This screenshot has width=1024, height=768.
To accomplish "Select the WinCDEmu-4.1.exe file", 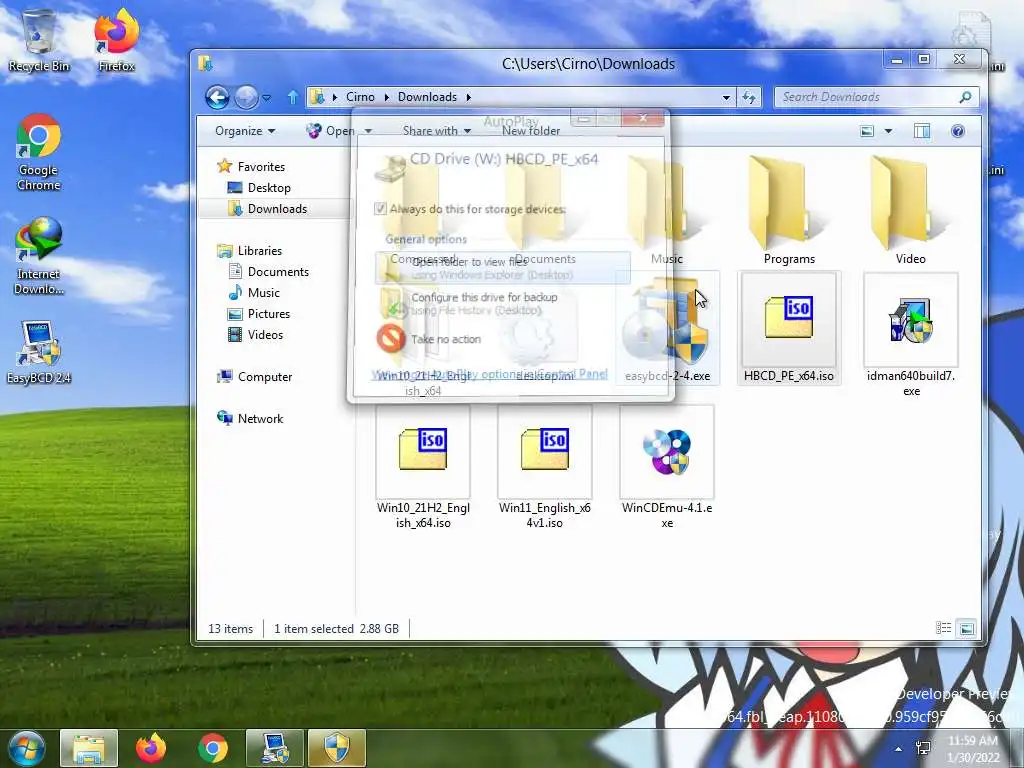I will click(667, 466).
